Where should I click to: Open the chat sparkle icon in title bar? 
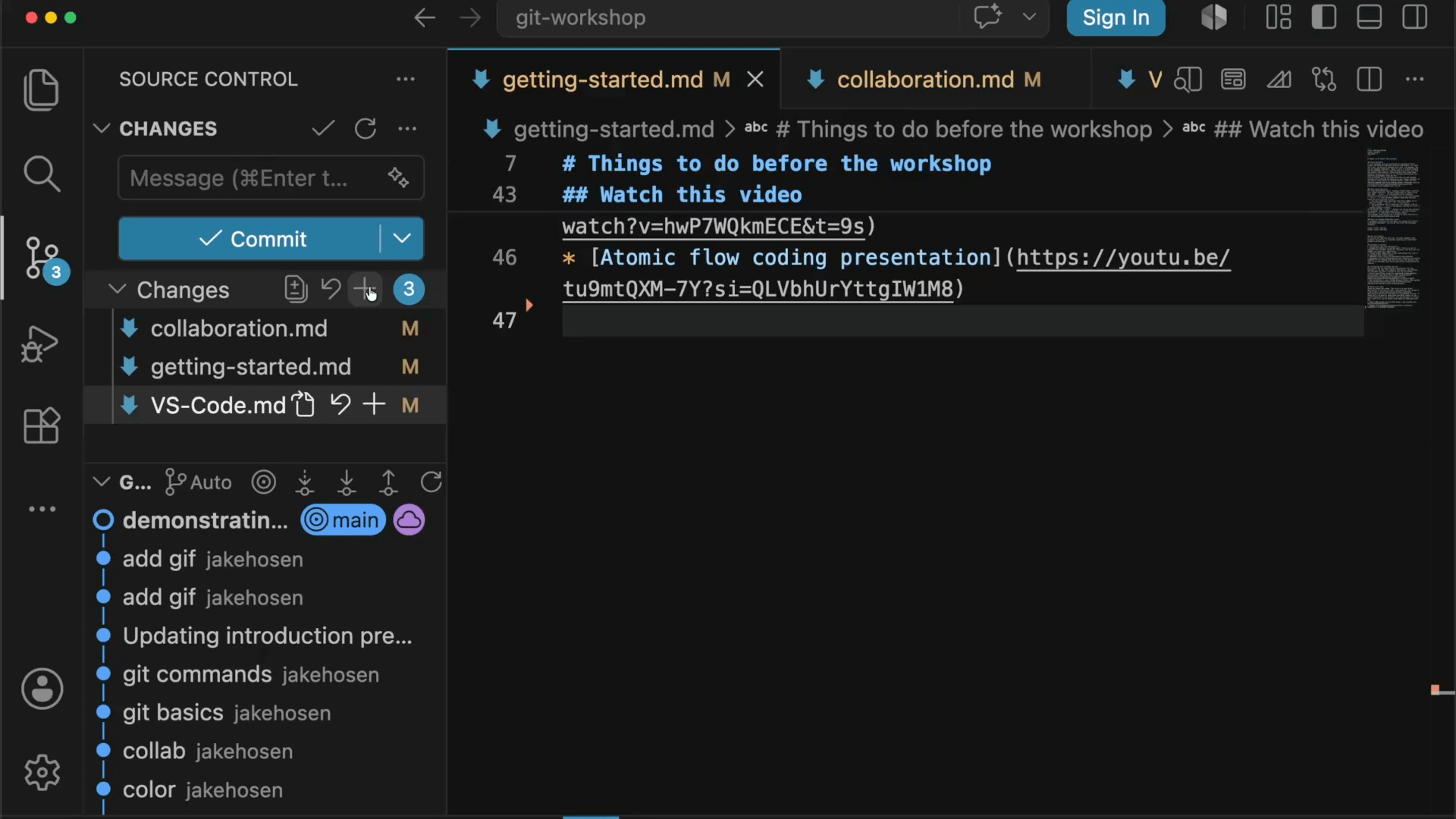[x=987, y=17]
